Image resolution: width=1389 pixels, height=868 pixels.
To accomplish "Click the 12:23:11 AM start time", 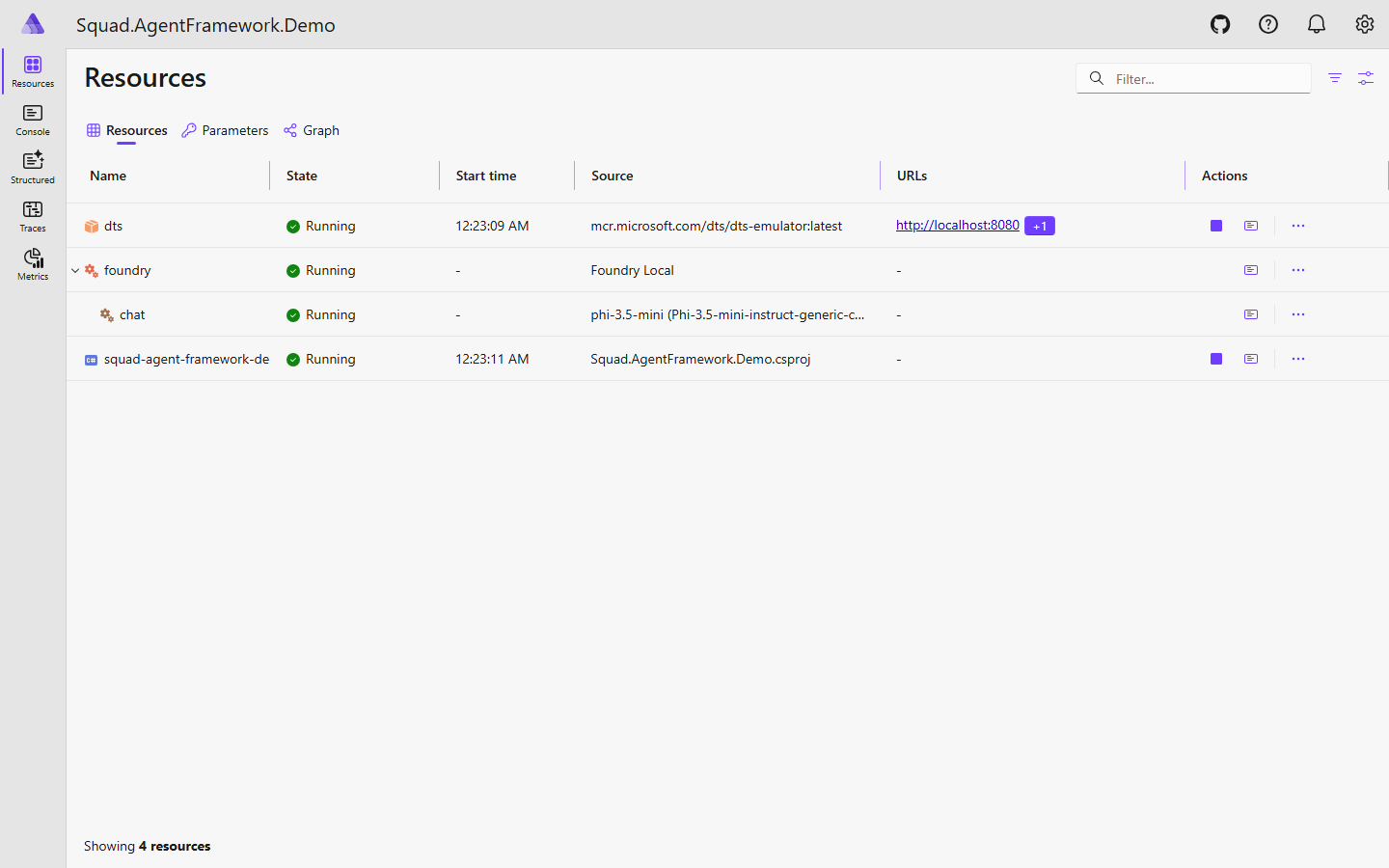I will coord(492,359).
